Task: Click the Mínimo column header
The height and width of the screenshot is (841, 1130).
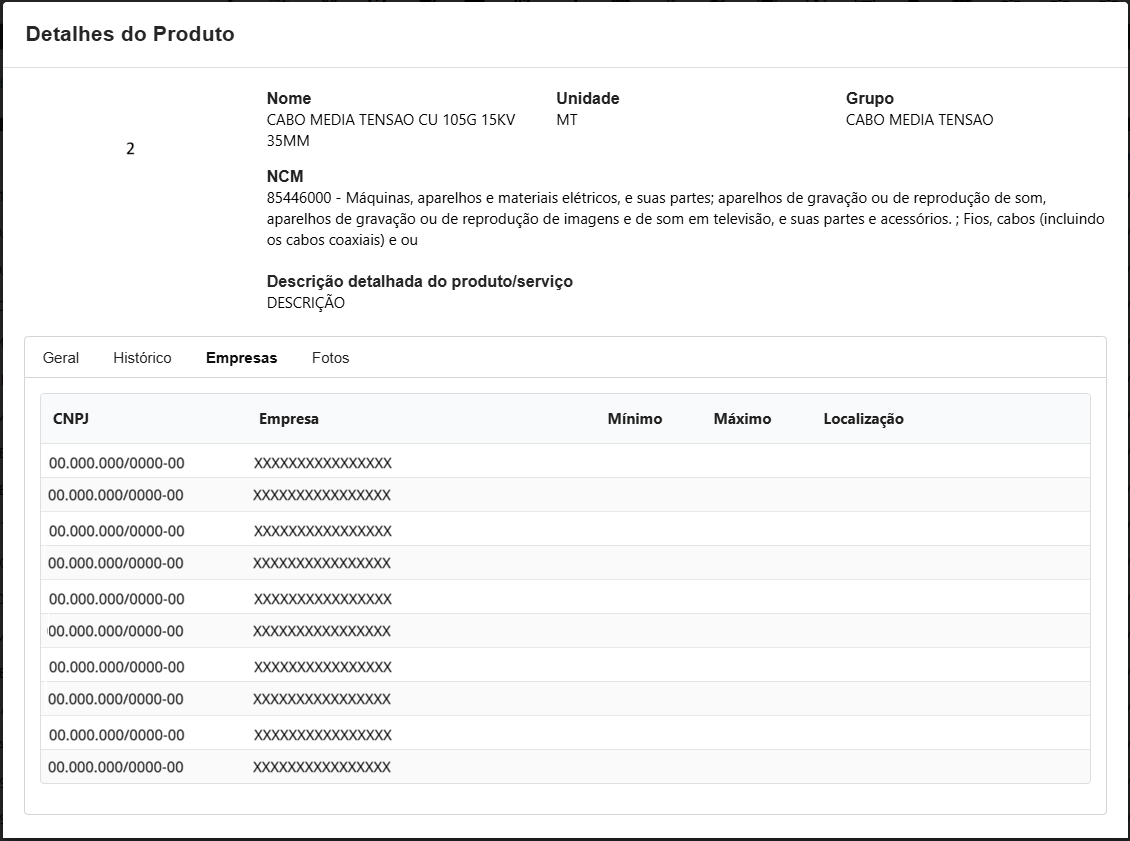Action: pos(634,419)
